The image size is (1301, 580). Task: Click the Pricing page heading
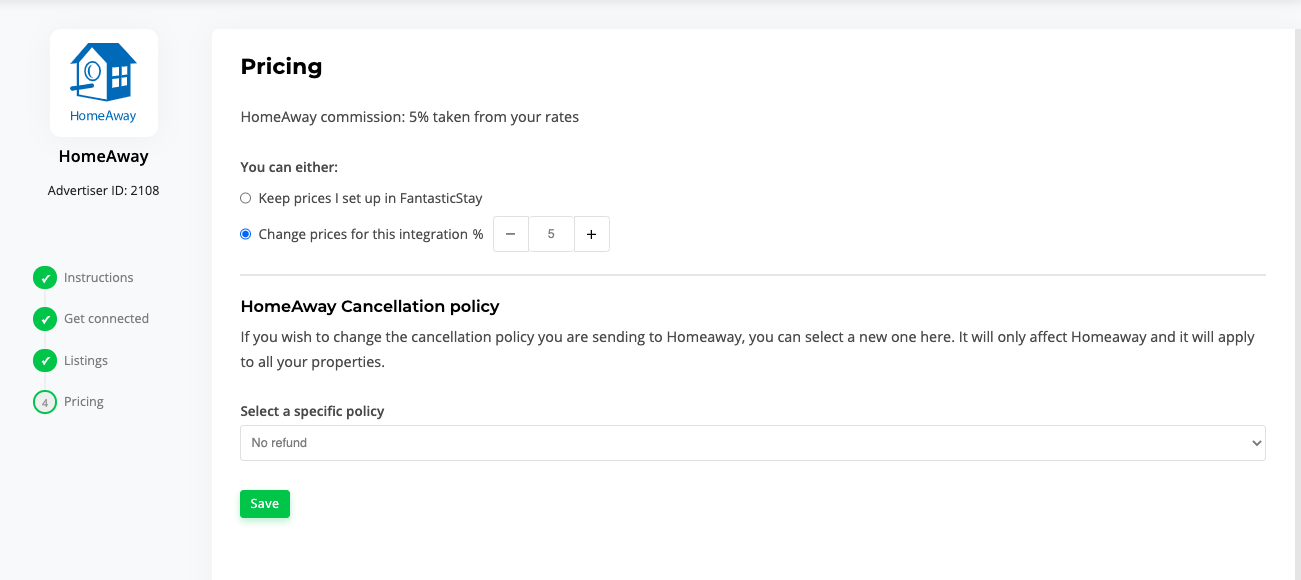tap(282, 67)
